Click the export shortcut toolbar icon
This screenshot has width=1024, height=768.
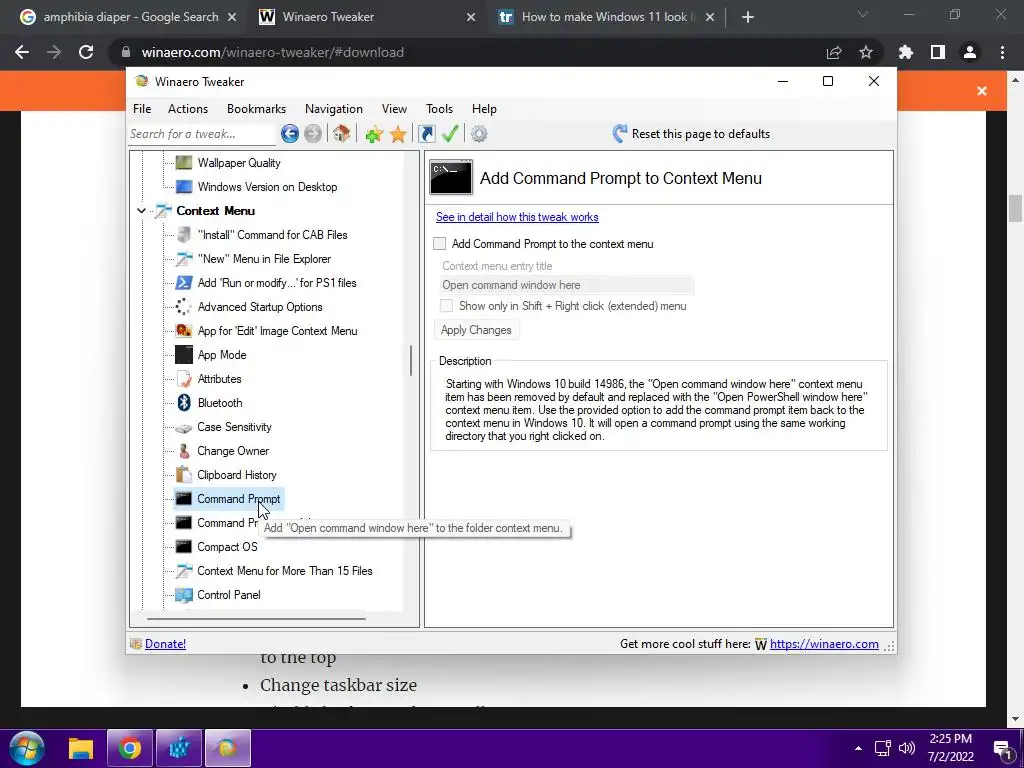coord(426,134)
